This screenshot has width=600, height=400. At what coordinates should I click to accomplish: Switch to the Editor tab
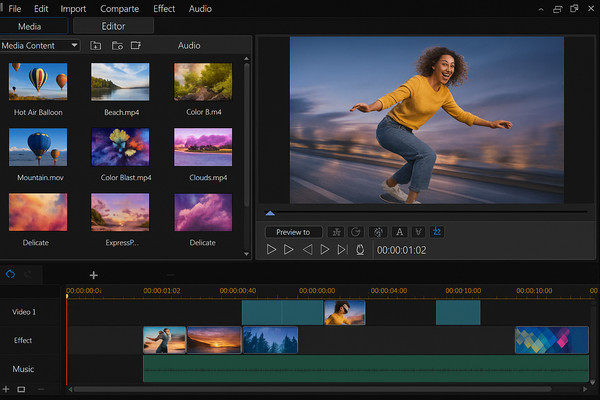113,26
